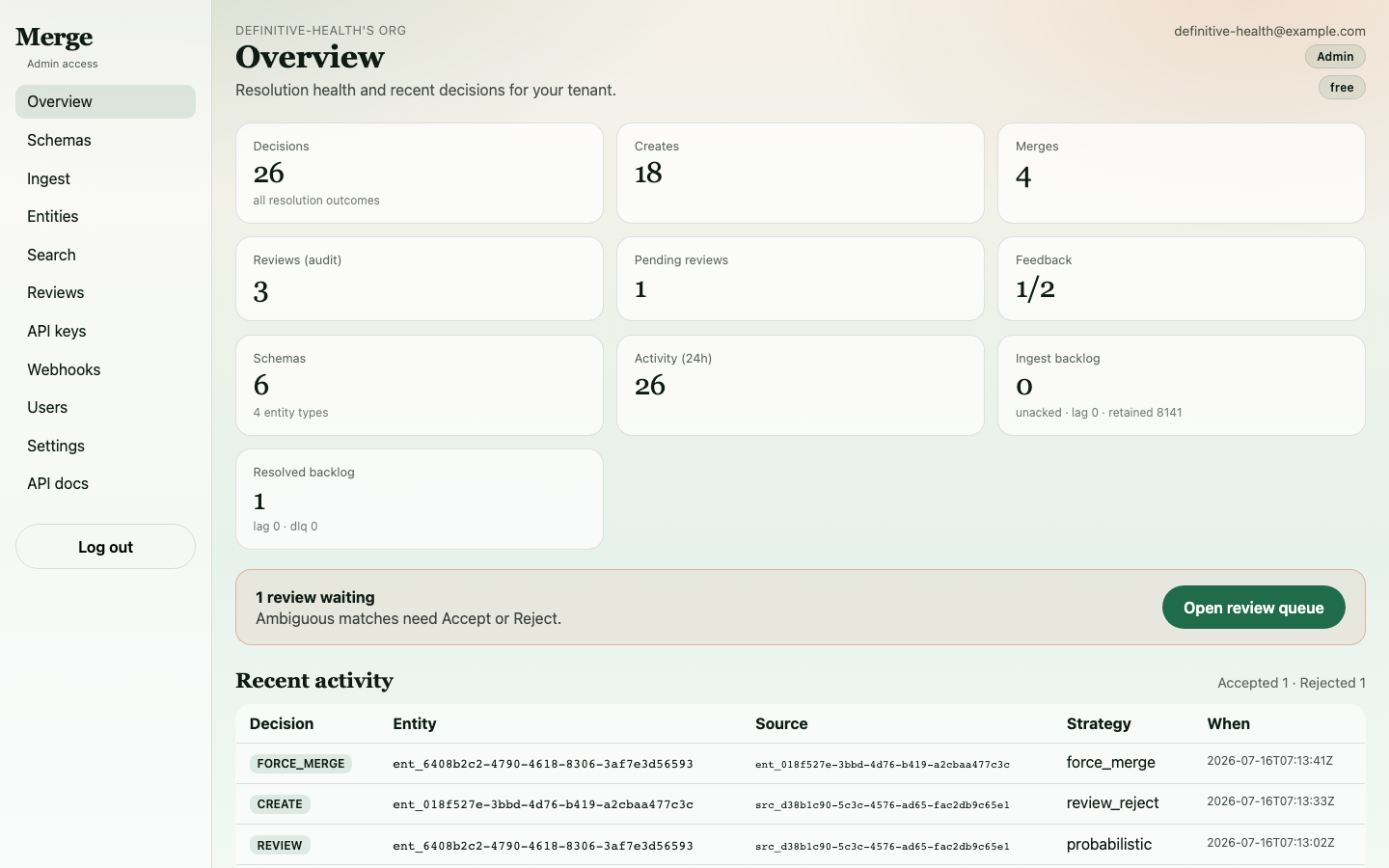Click DEFINITIVE-HEALTH'S ORG label

(x=321, y=31)
